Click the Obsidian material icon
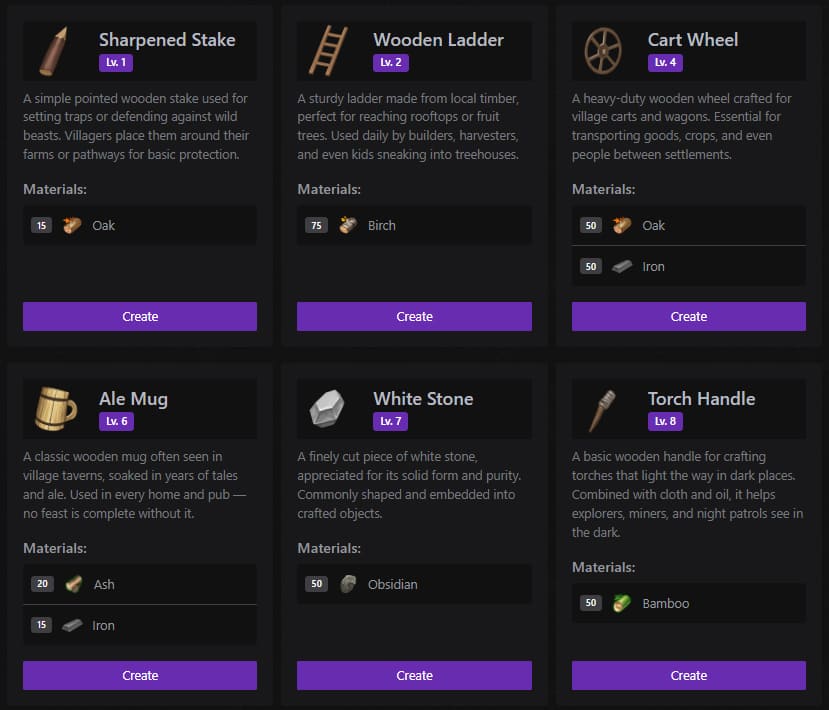829x710 pixels. 348,584
